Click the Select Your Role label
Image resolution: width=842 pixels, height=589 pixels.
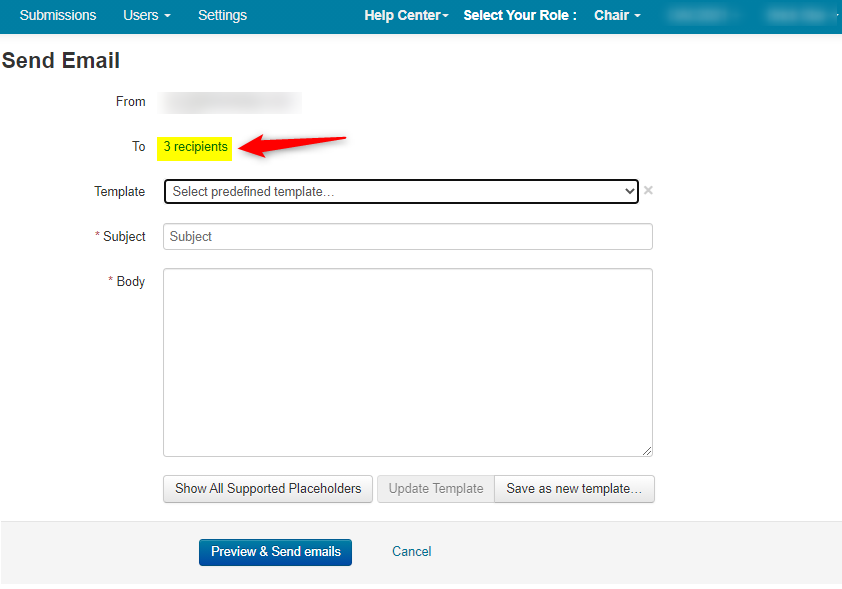point(520,15)
